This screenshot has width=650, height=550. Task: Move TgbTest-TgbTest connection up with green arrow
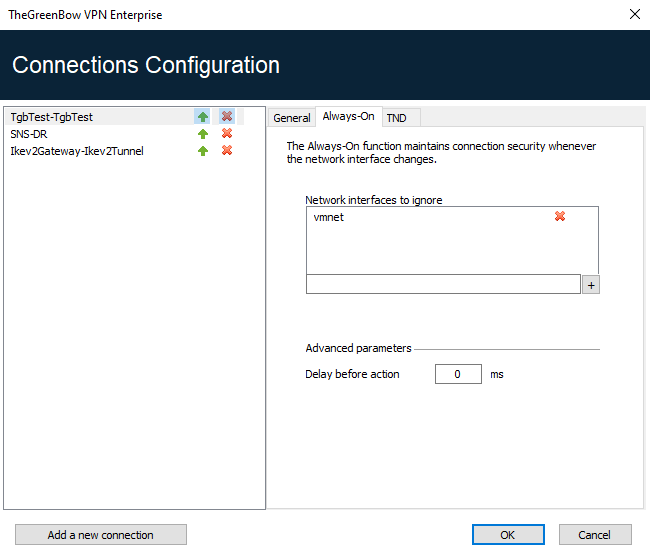[x=202, y=117]
